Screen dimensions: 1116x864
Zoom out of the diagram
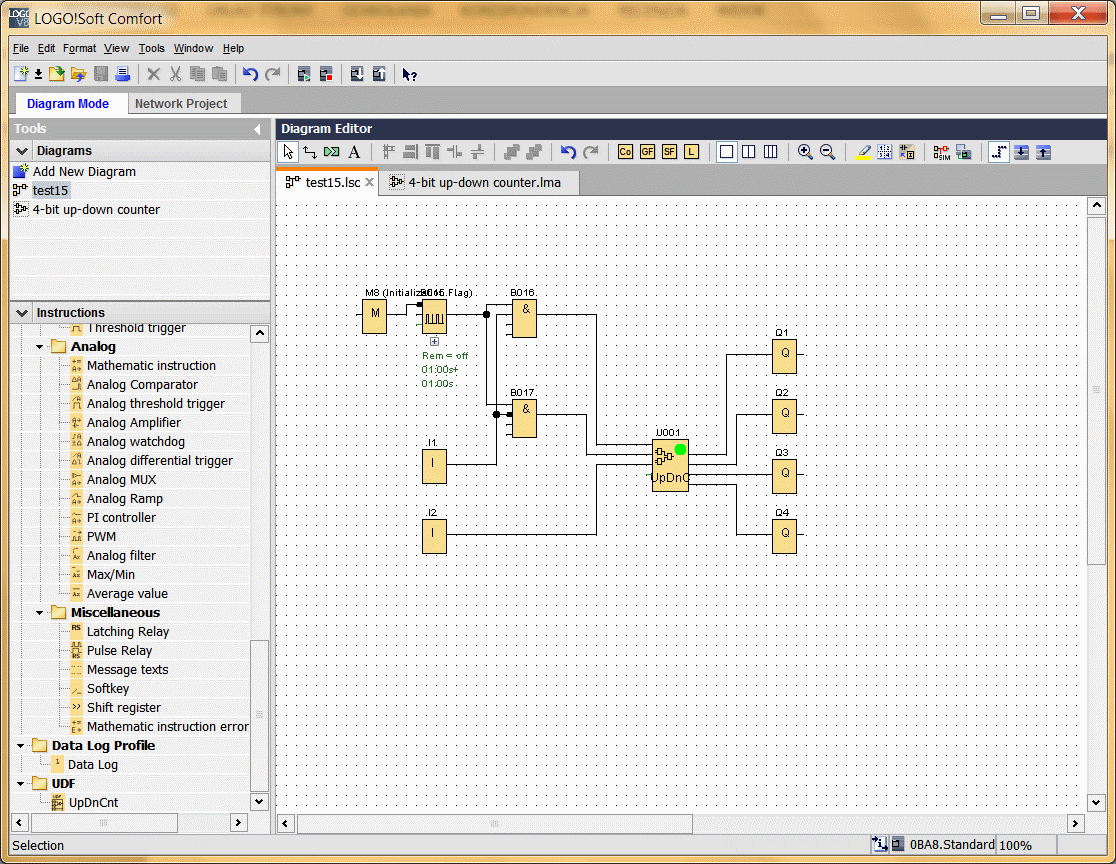click(827, 152)
